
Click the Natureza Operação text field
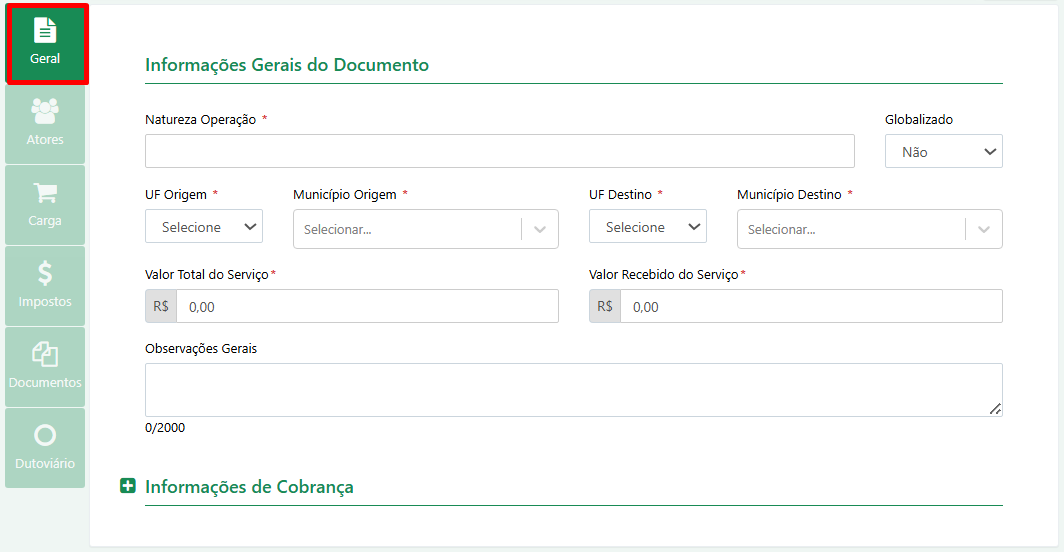click(x=499, y=151)
